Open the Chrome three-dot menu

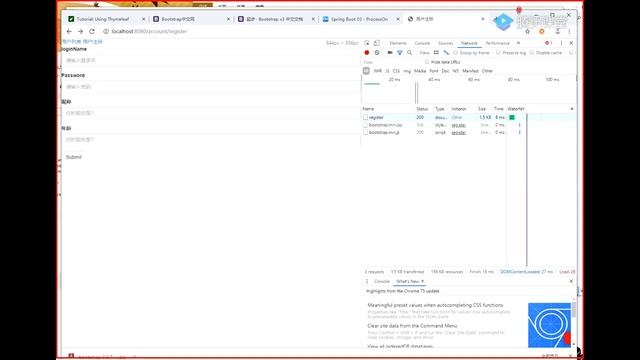(569, 31)
